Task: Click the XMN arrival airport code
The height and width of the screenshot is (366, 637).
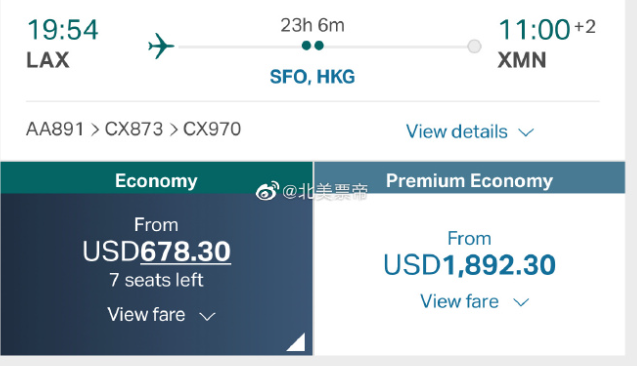Action: click(522, 61)
